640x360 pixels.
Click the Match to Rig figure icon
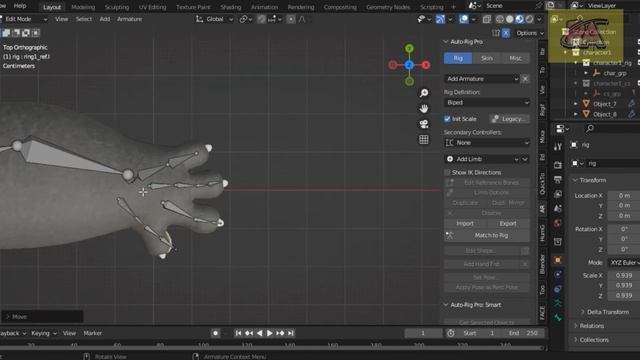click(x=450, y=236)
